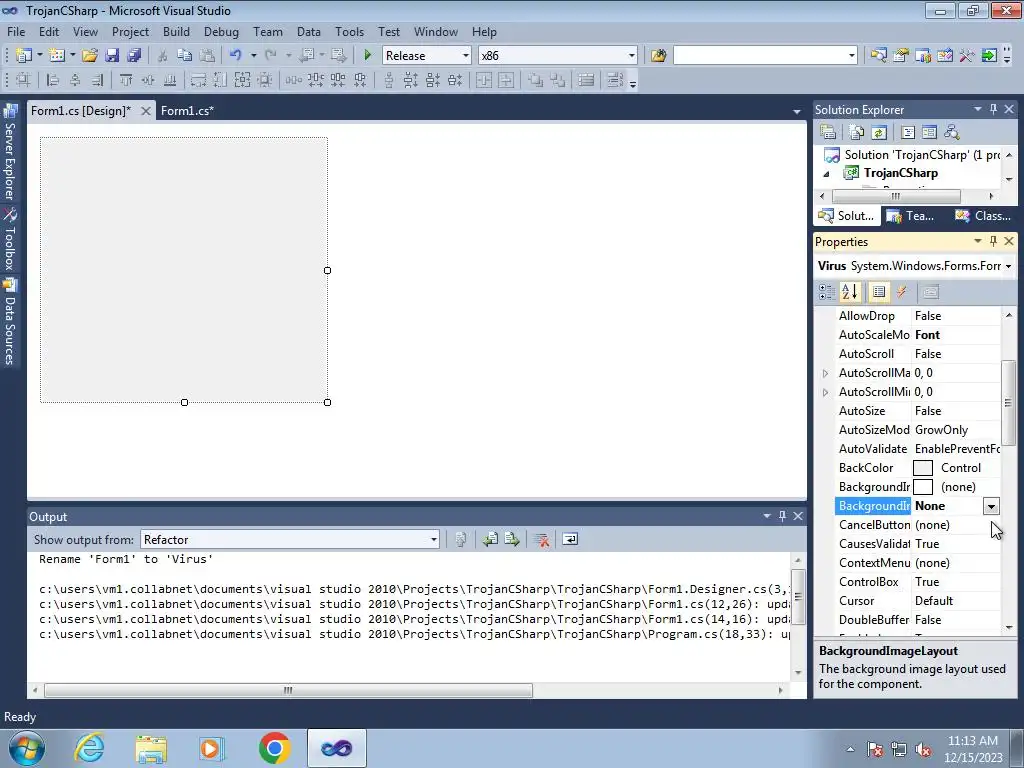Viewport: 1024px width, 768px height.
Task: Click the New Project toolbar icon
Action: [x=24, y=56]
